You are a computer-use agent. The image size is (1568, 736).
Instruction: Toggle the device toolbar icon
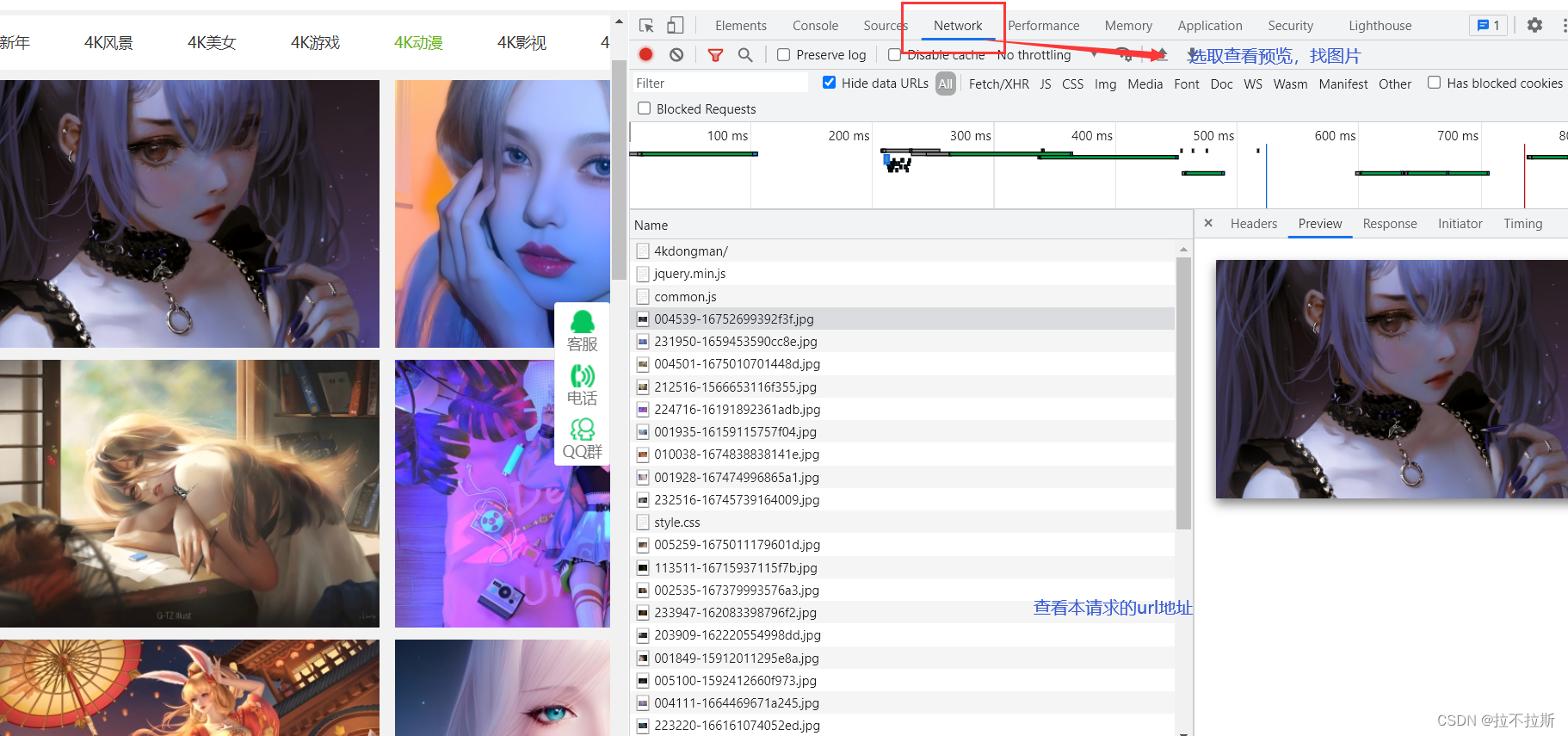coord(676,26)
